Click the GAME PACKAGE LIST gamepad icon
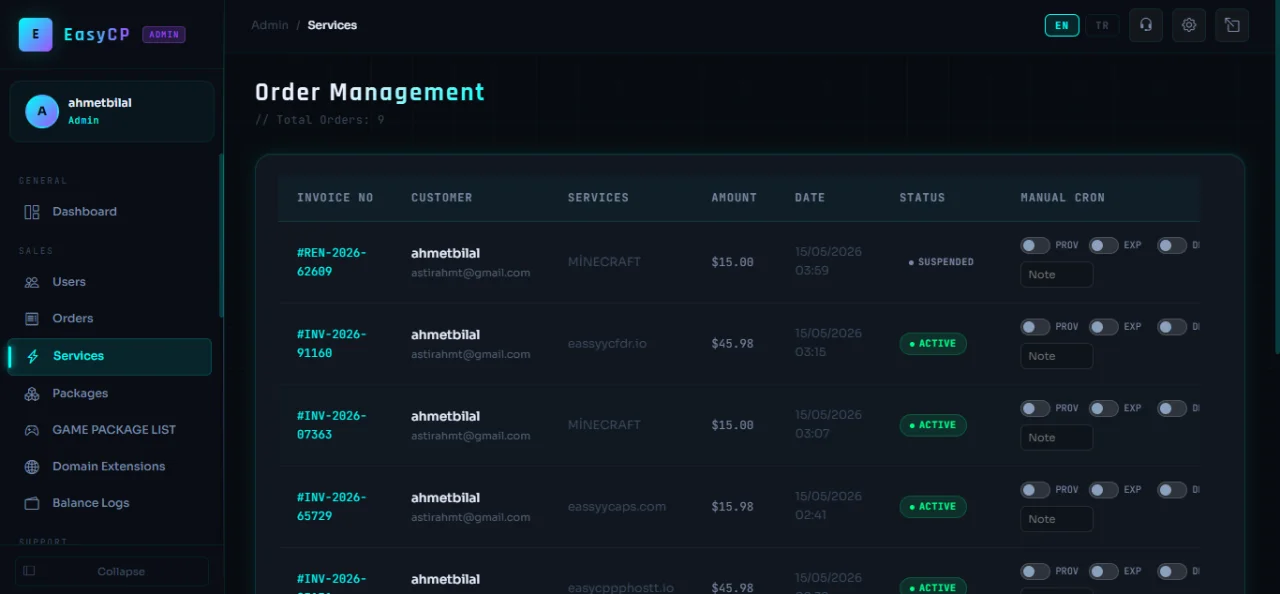 coord(32,430)
